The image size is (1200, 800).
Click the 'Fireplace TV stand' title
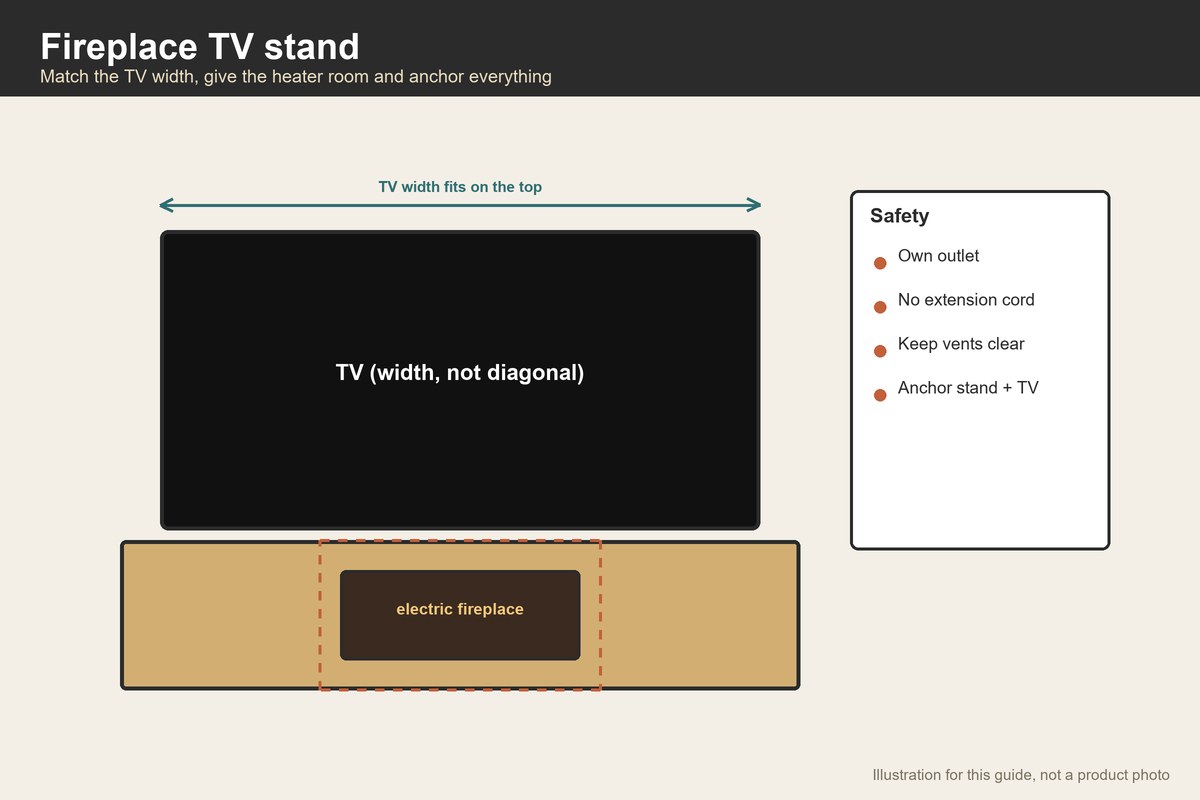click(200, 46)
